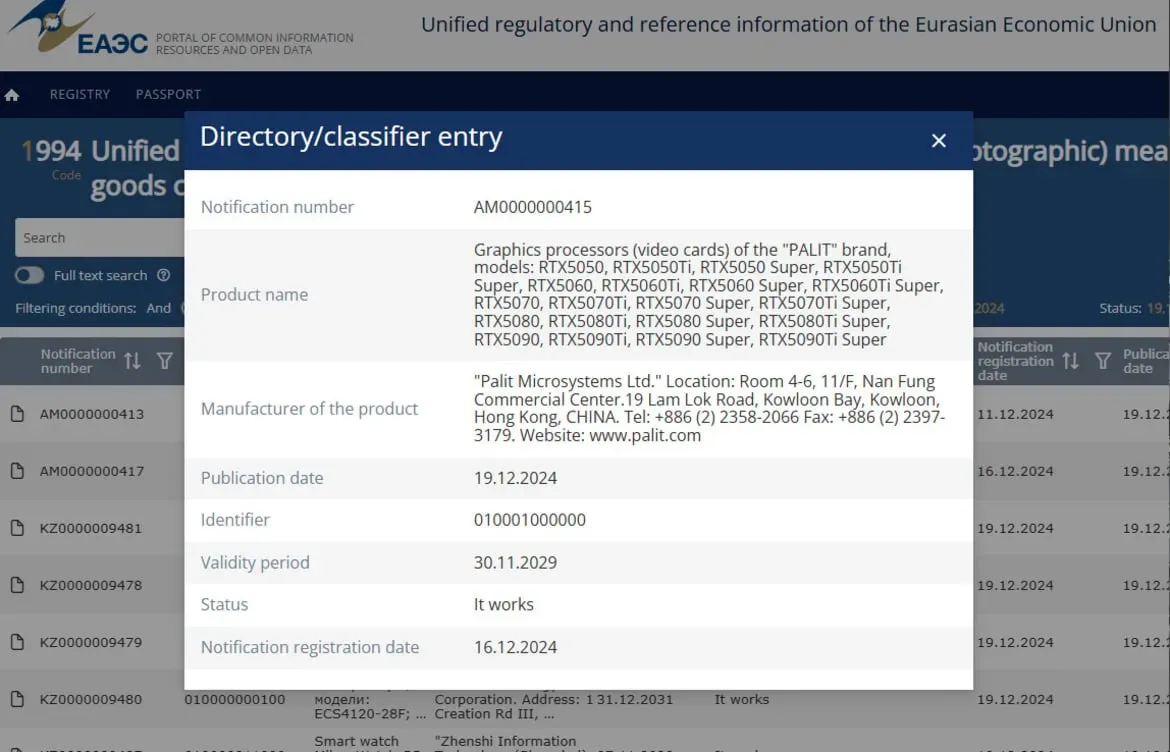
Task: Click validity period 30.11.2029
Action: pos(516,563)
